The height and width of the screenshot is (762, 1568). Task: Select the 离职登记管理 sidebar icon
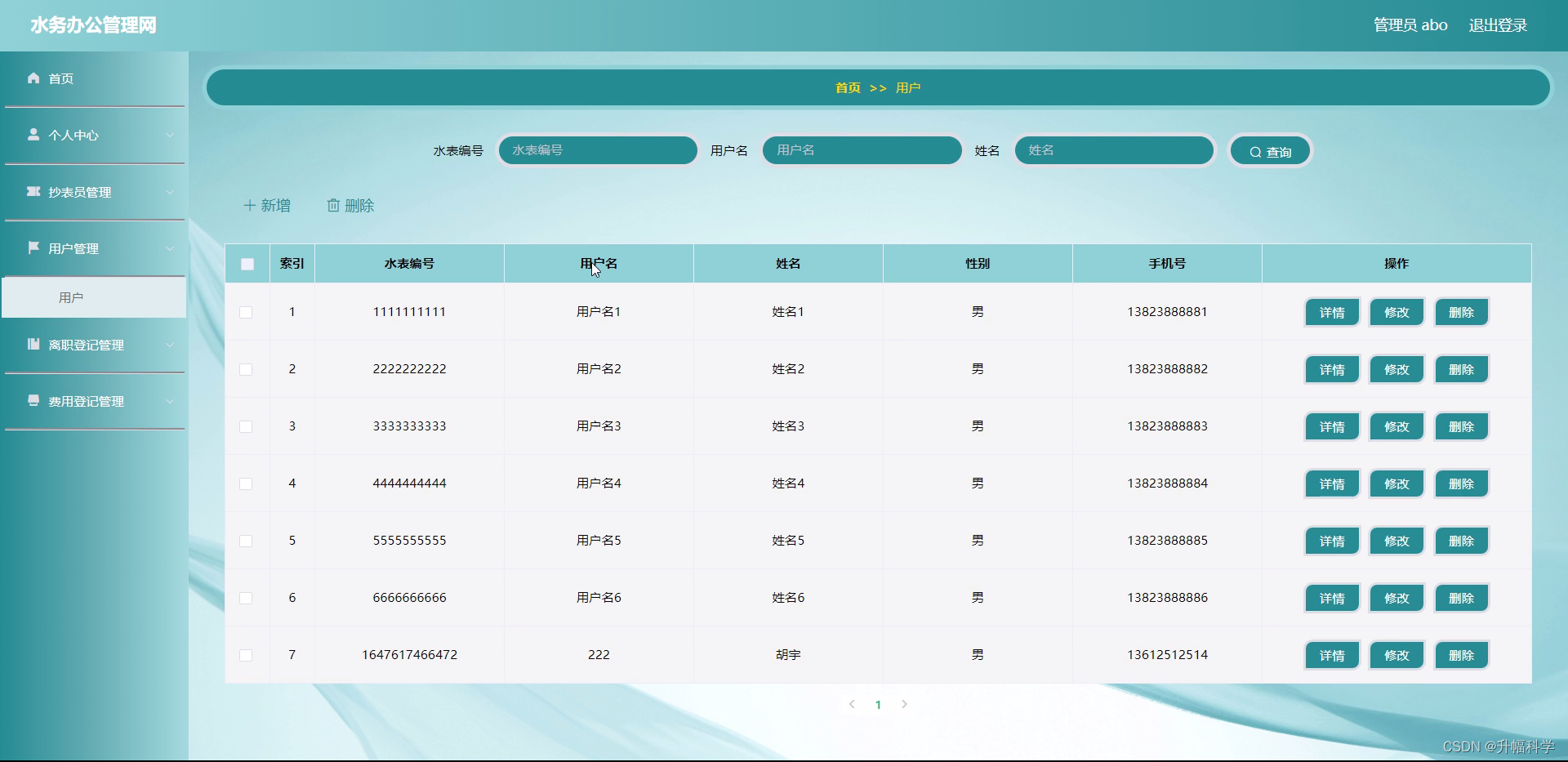click(x=33, y=345)
